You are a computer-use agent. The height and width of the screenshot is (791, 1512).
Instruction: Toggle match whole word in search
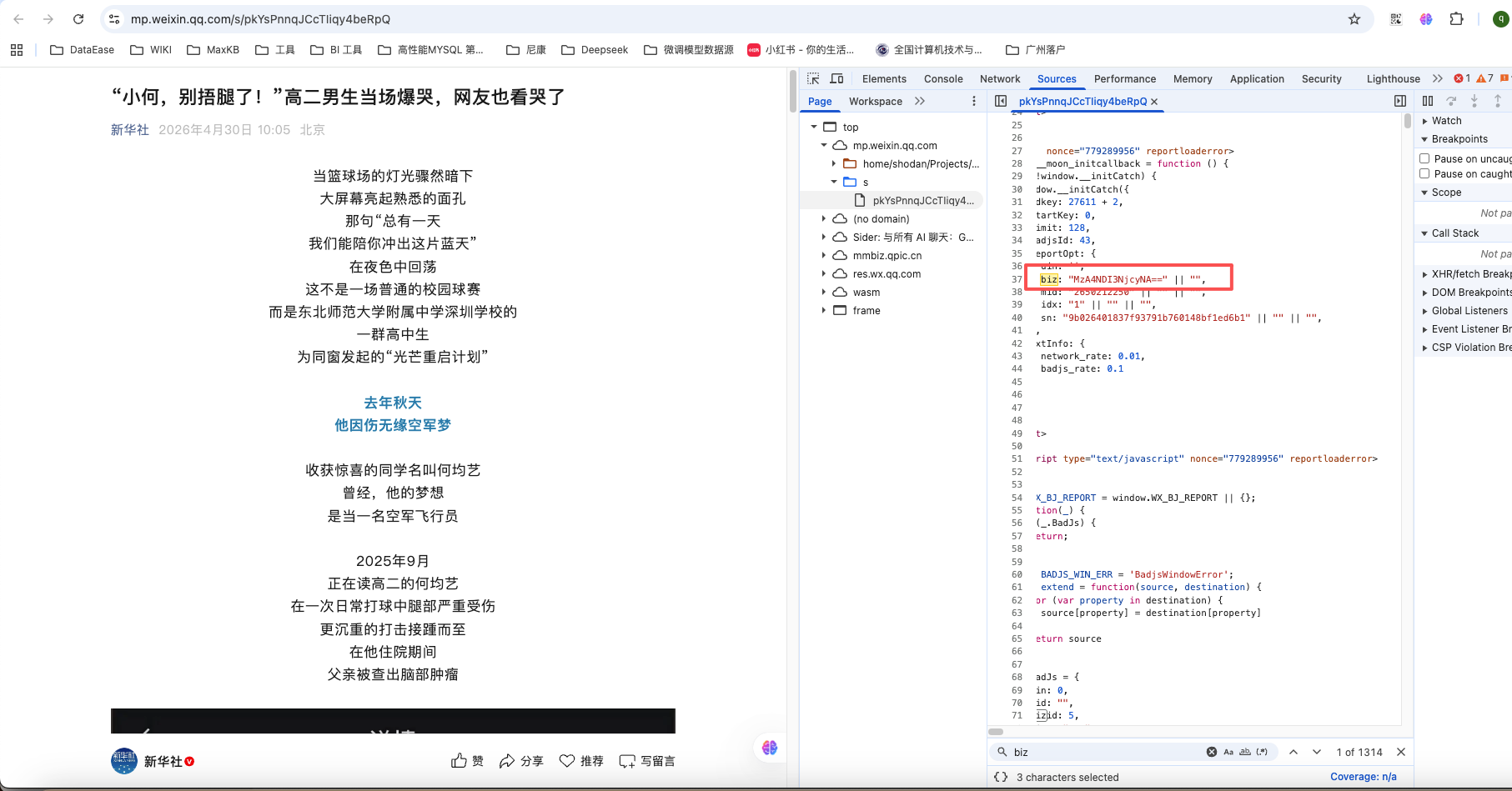point(1245,752)
